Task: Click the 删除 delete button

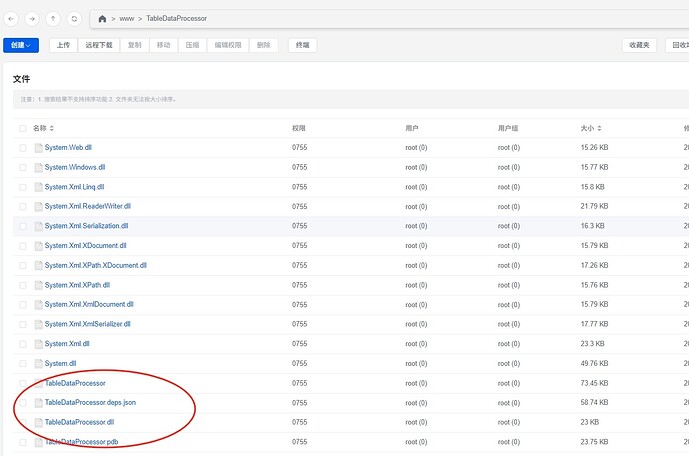Action: coord(264,45)
